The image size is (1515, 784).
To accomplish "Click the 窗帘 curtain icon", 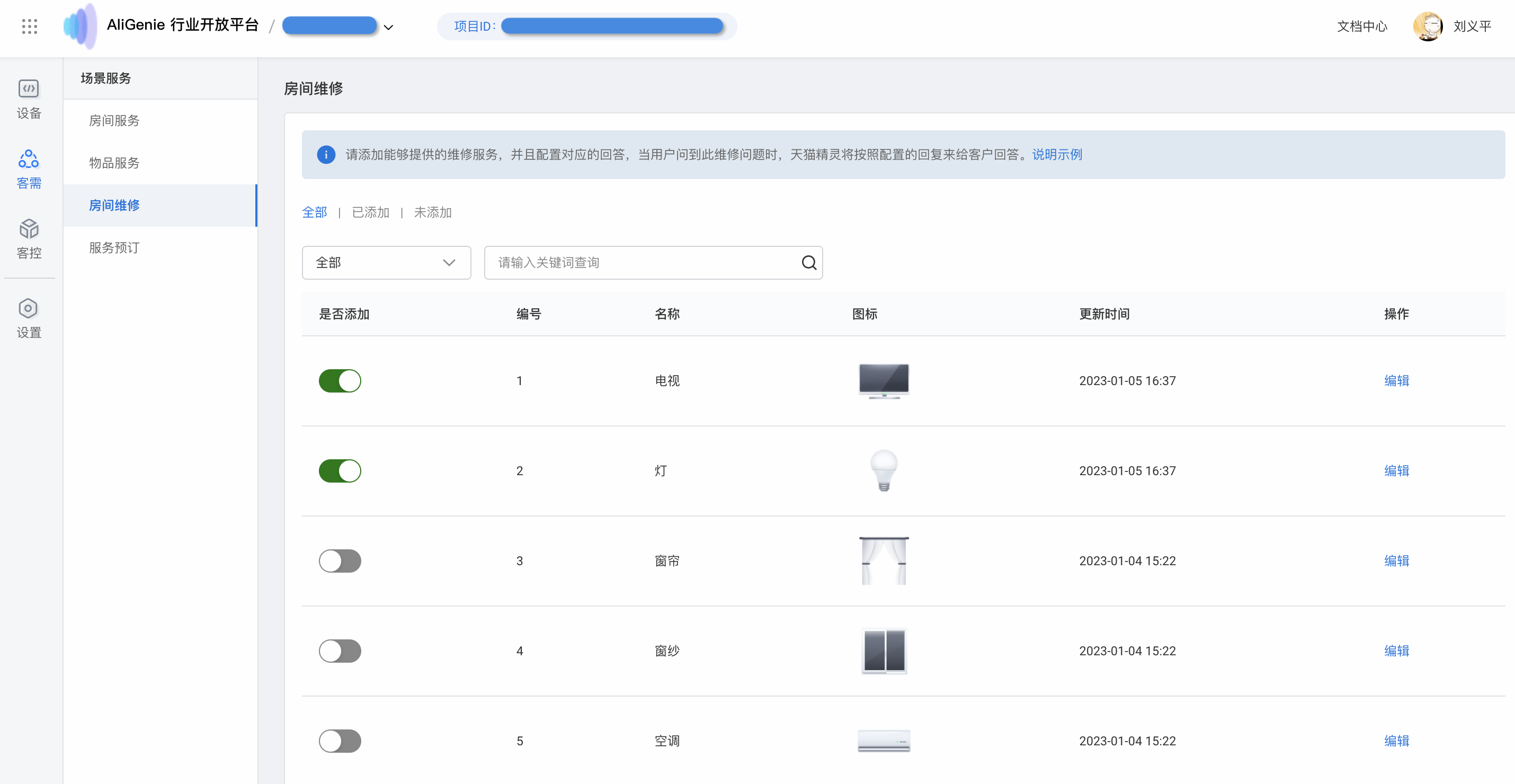I will point(884,561).
